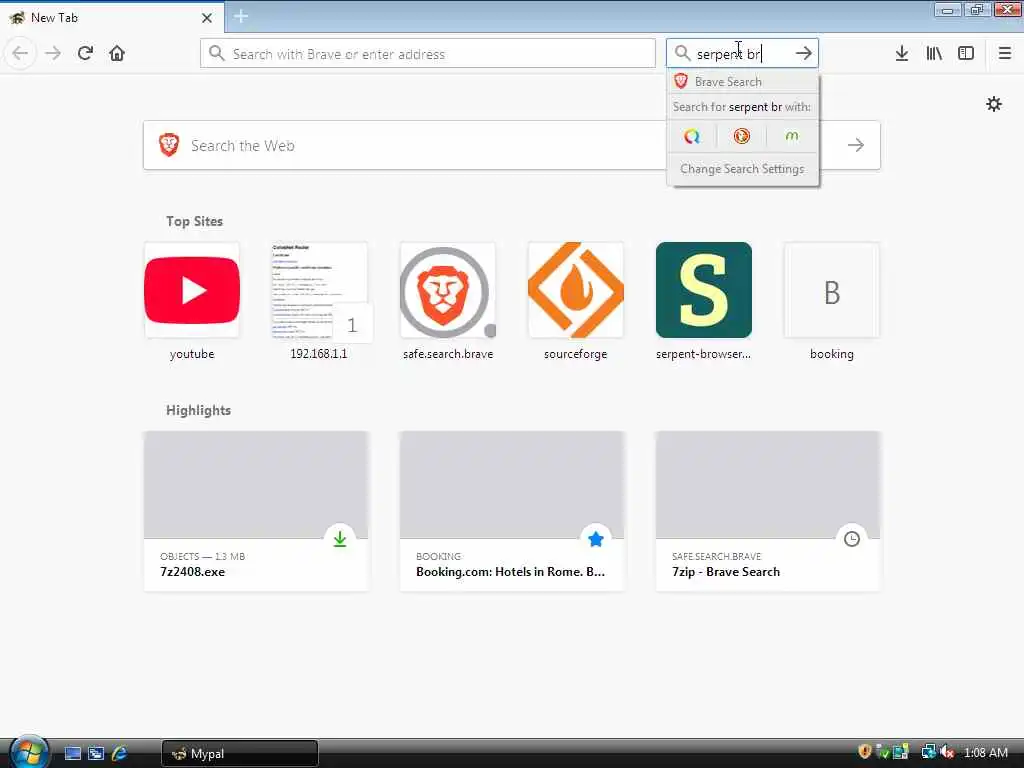1024x768 pixels.
Task: Select Brave Search in search dropdown
Action: (743, 82)
